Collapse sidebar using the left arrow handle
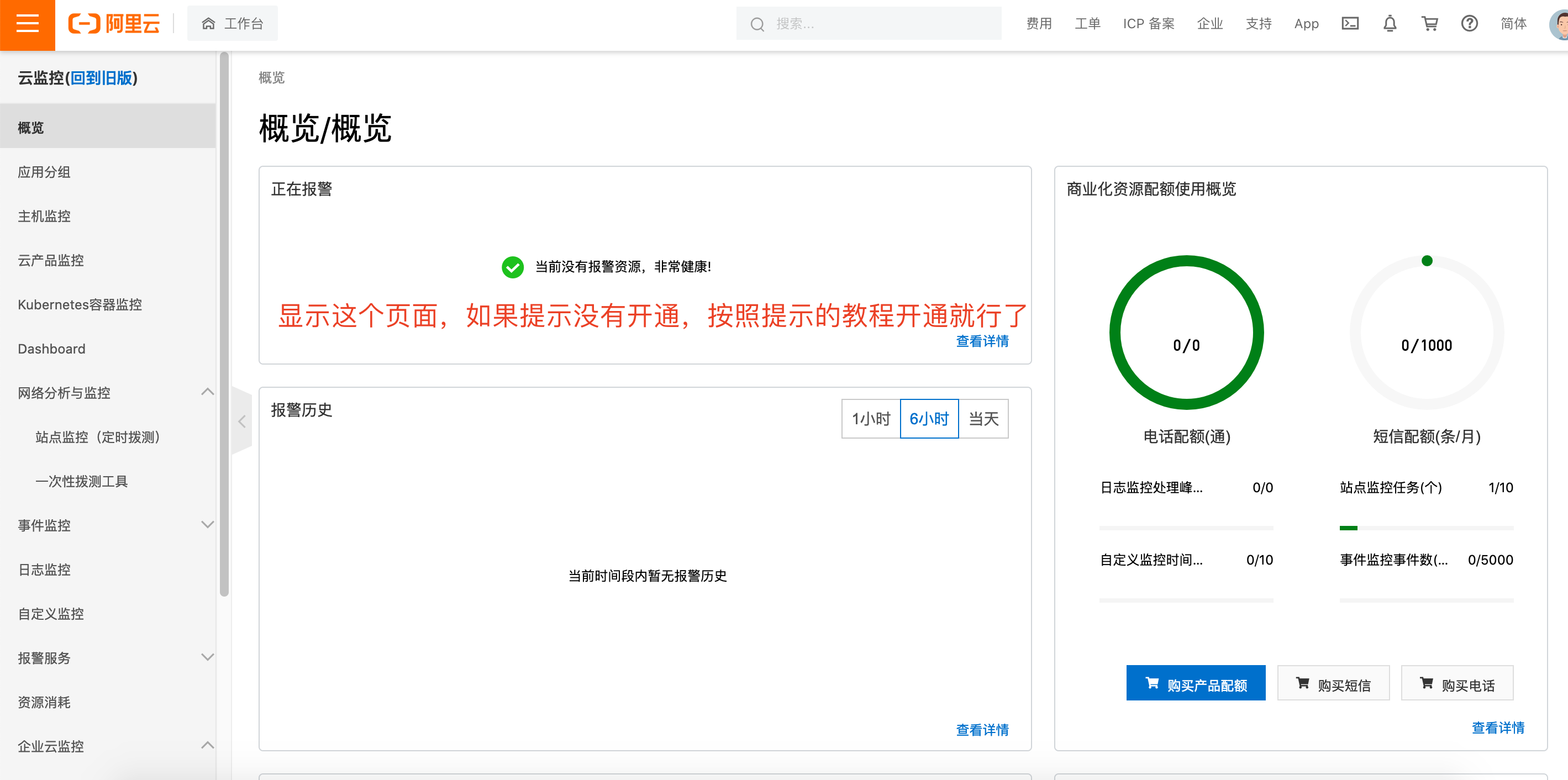Viewport: 1568px width, 780px height. 241,421
